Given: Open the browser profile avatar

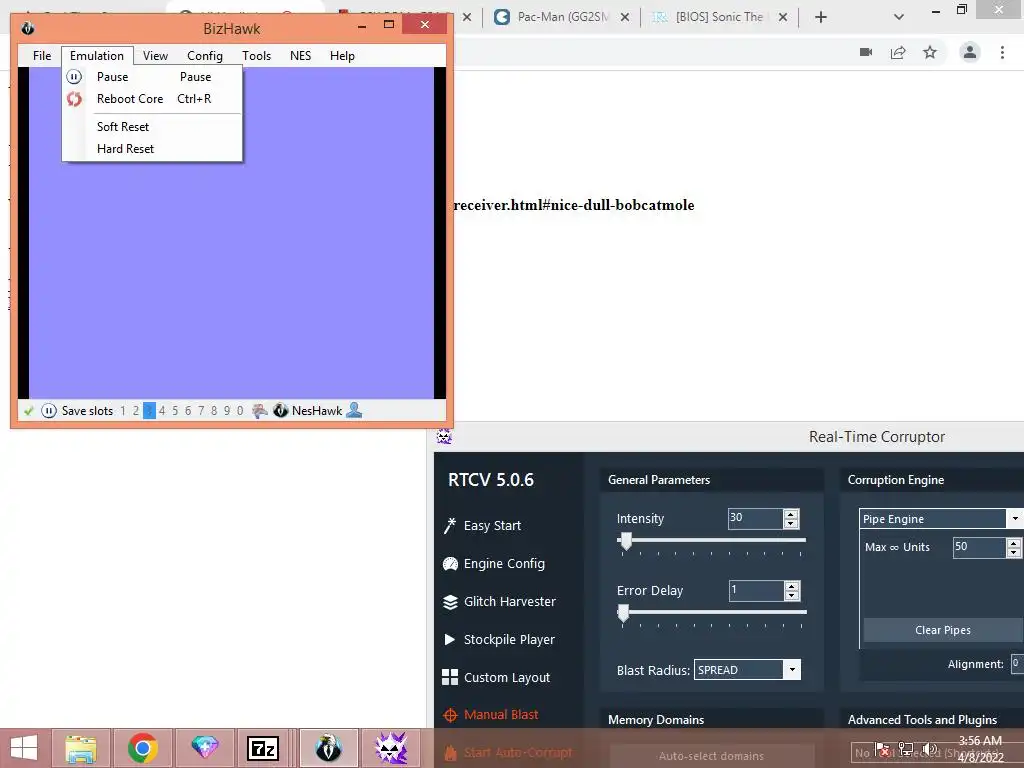Looking at the screenshot, I should pyautogui.click(x=970, y=52).
